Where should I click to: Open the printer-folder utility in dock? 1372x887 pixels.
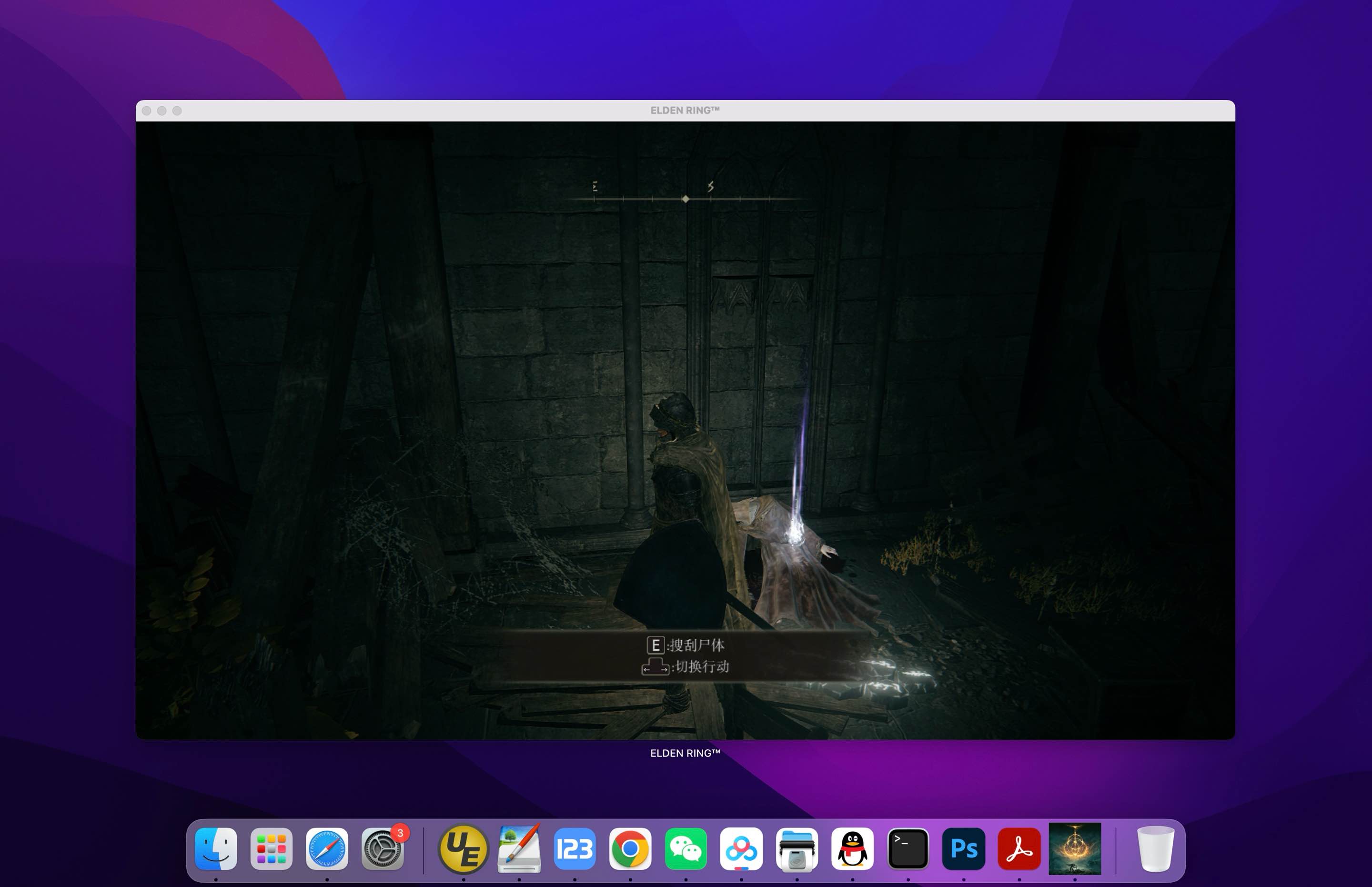pos(797,848)
